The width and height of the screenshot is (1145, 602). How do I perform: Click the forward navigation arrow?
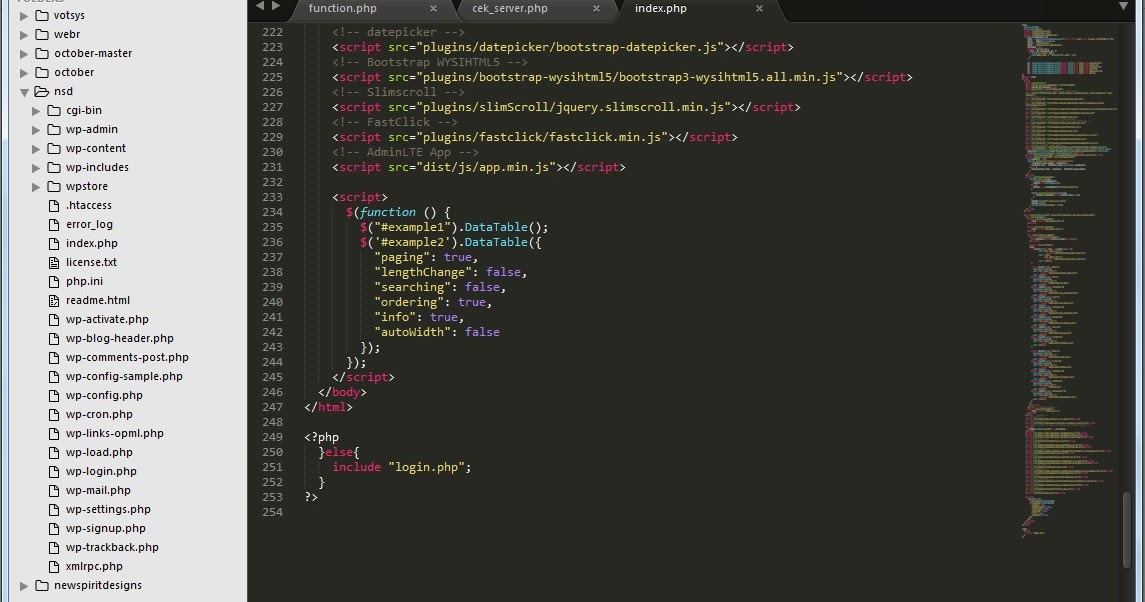[274, 6]
